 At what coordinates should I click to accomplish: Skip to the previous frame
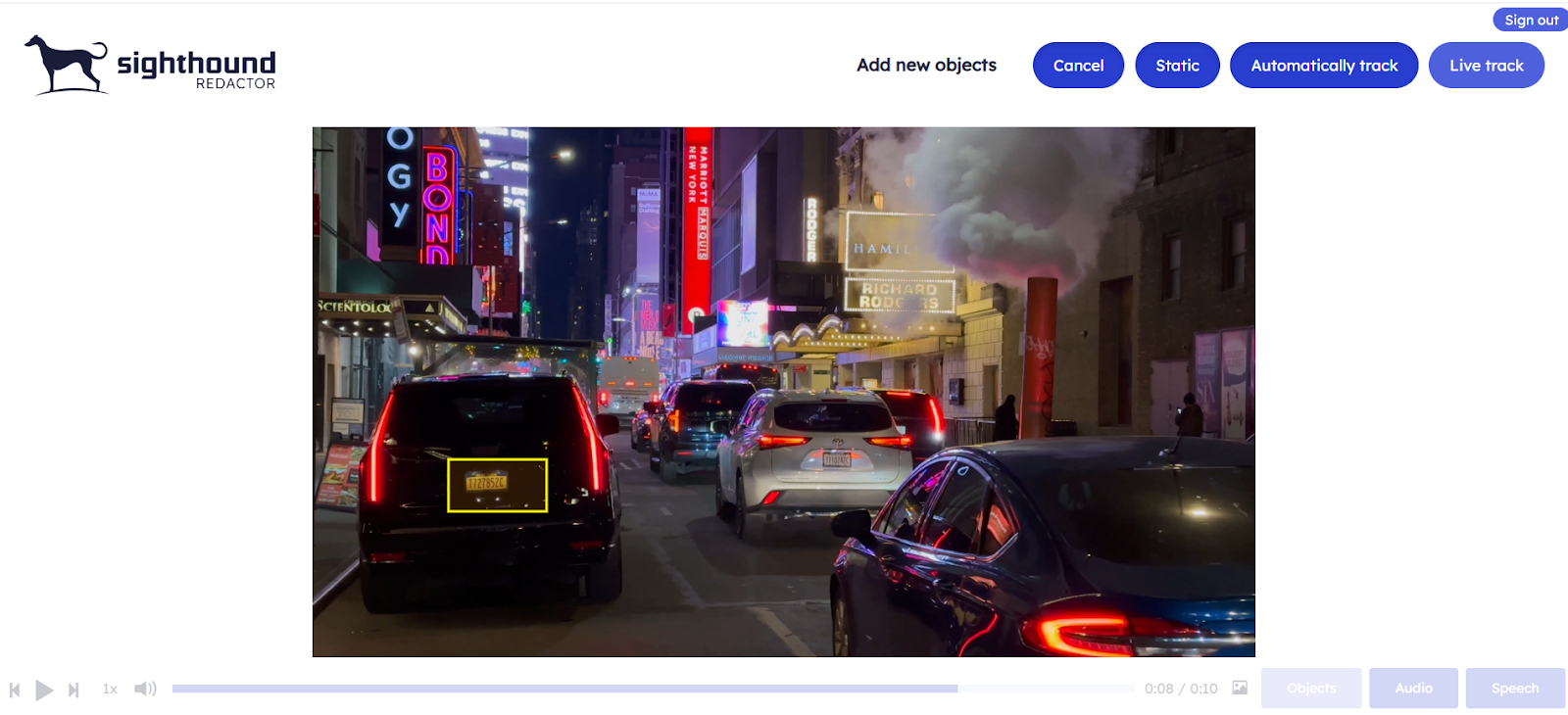click(15, 690)
